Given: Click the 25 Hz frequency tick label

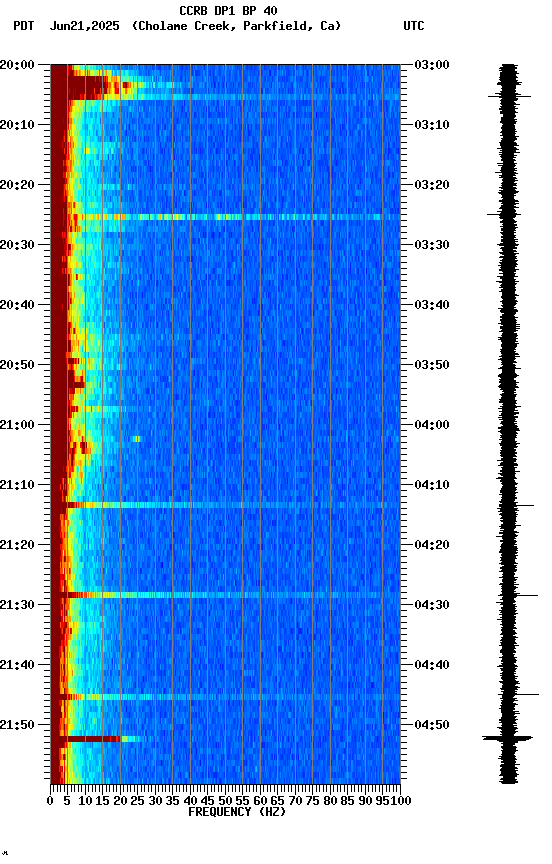Looking at the screenshot, I should coord(138,802).
